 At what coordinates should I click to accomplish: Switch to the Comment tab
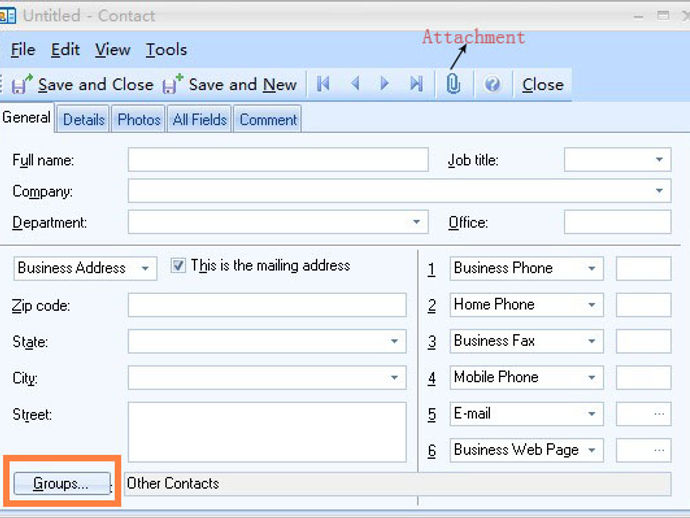(x=268, y=119)
